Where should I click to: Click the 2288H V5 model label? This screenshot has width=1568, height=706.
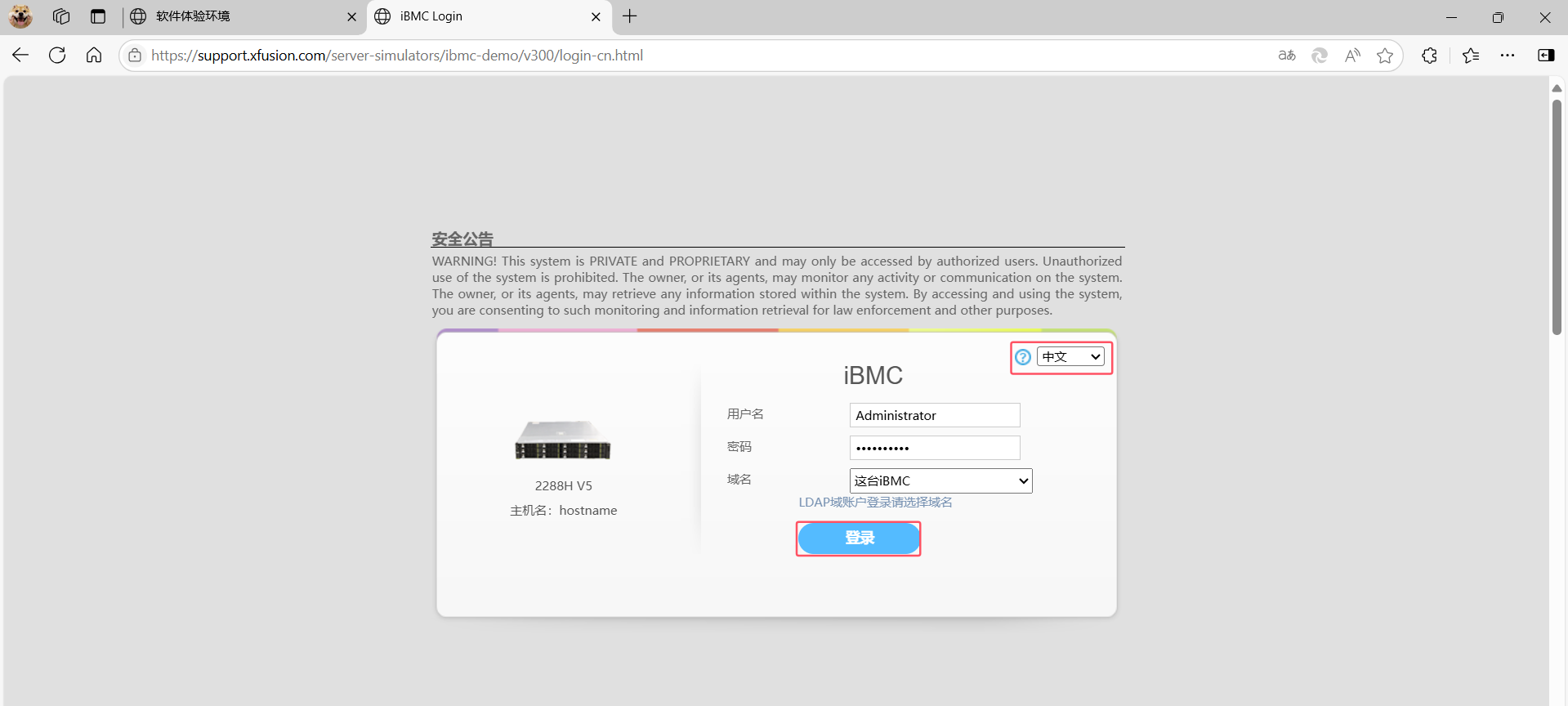coord(564,486)
